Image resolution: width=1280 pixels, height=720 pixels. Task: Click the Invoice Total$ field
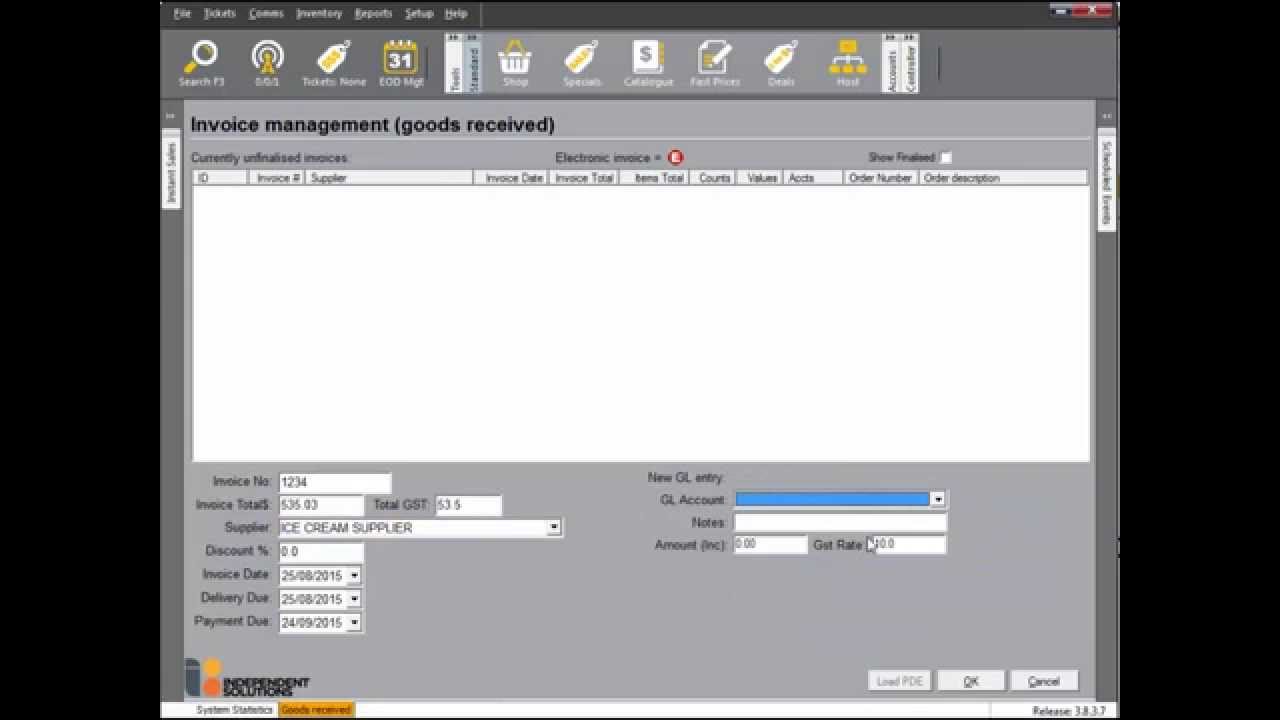pos(321,505)
